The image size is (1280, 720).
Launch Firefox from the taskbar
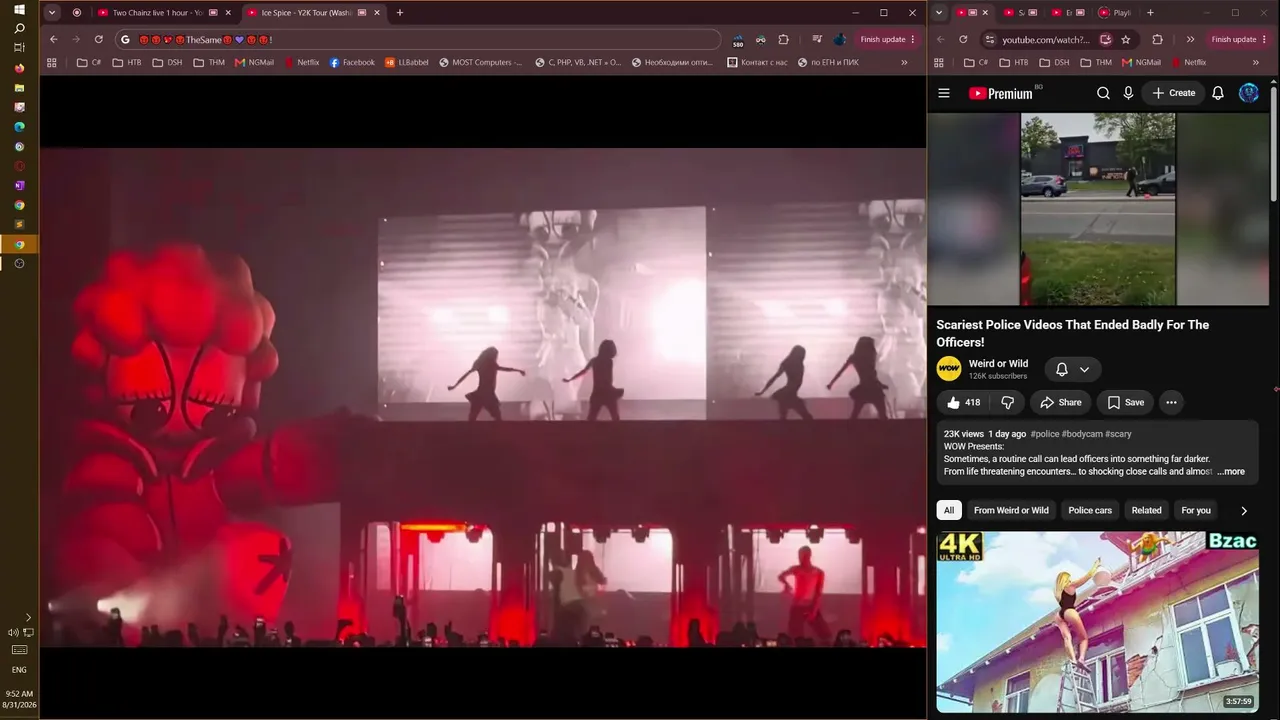(x=19, y=68)
